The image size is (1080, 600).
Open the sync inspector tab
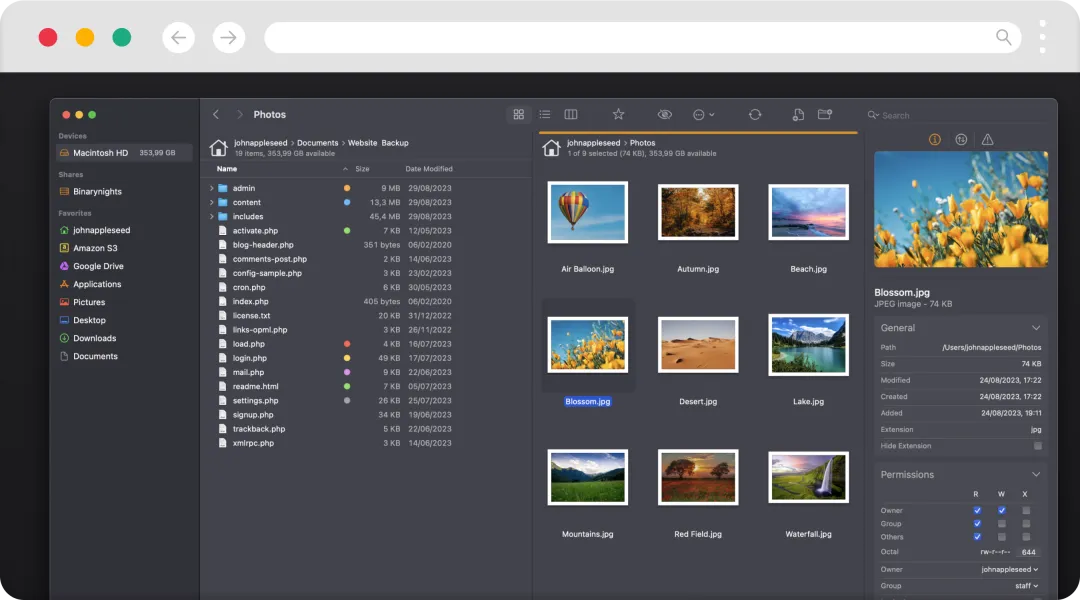pyautogui.click(x=961, y=140)
